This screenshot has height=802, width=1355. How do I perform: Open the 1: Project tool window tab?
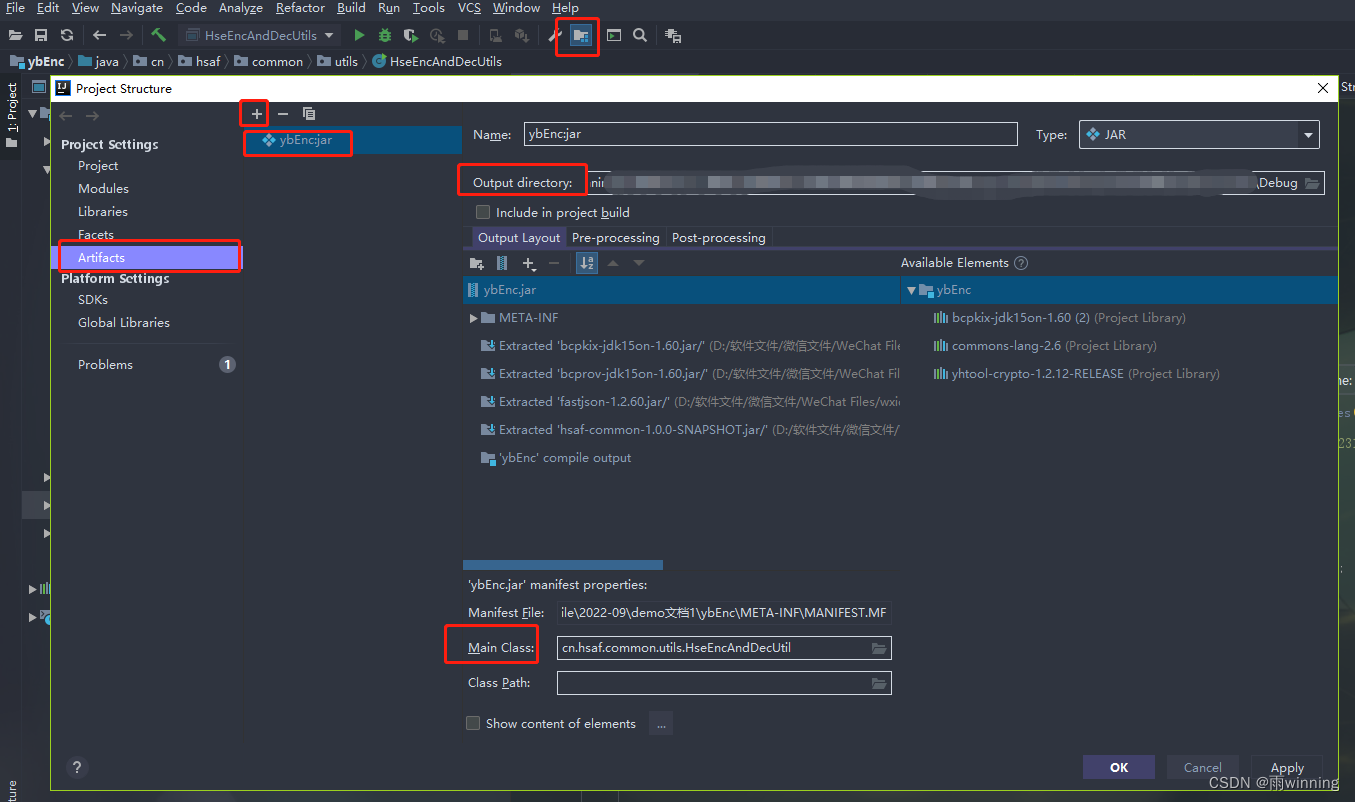point(12,114)
